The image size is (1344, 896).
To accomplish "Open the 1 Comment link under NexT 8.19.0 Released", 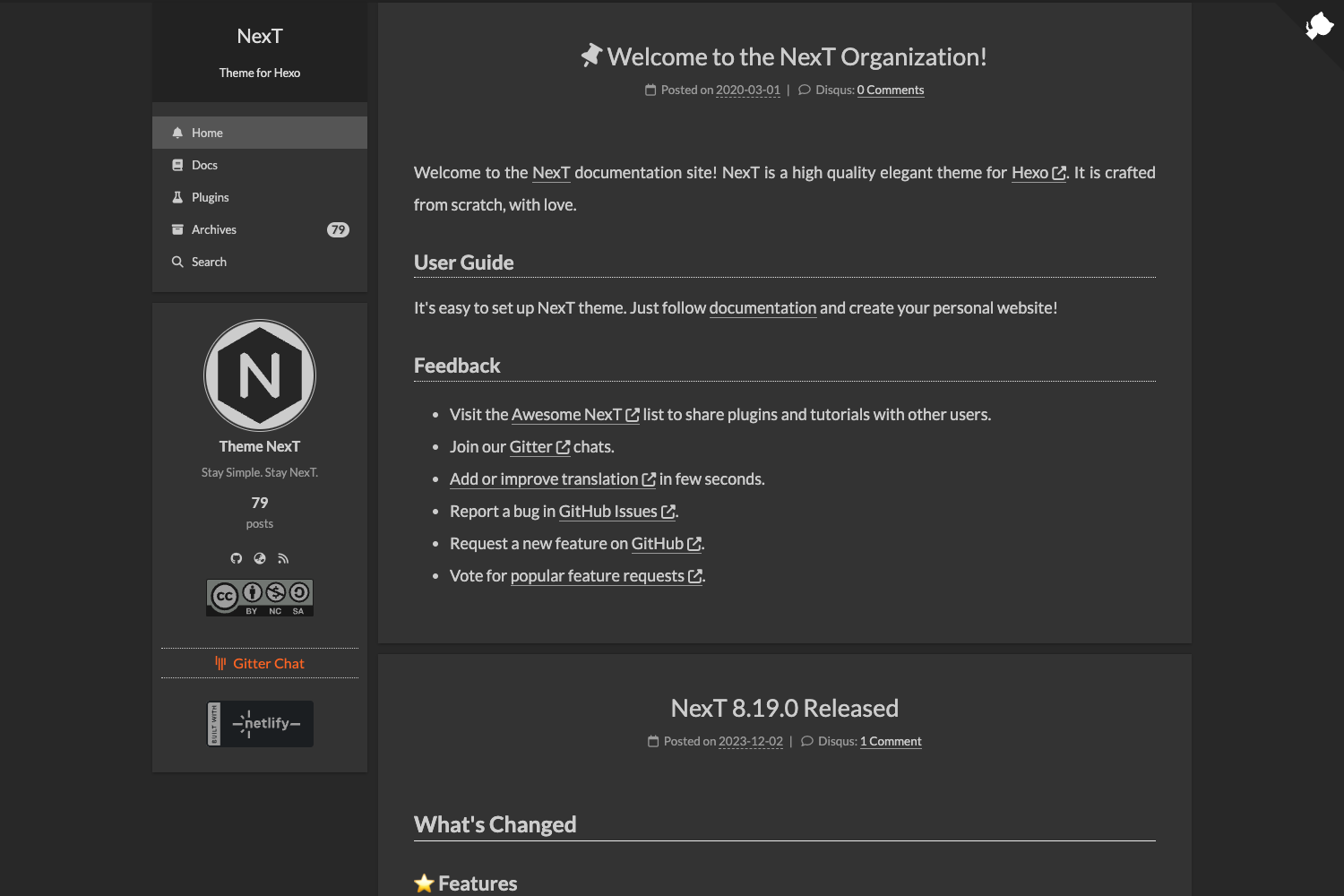I will [x=890, y=741].
